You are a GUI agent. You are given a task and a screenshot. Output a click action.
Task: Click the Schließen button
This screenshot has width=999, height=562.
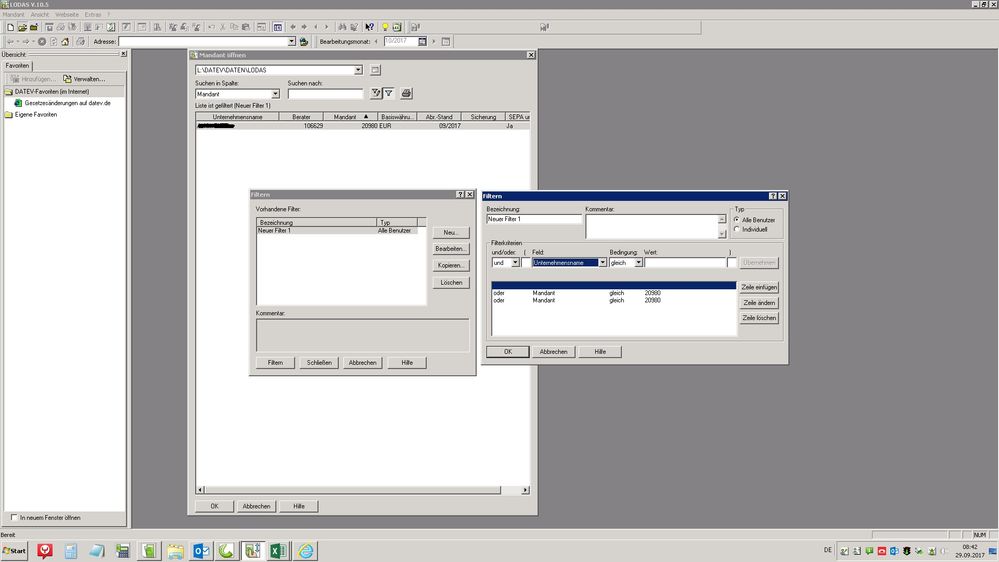point(319,363)
